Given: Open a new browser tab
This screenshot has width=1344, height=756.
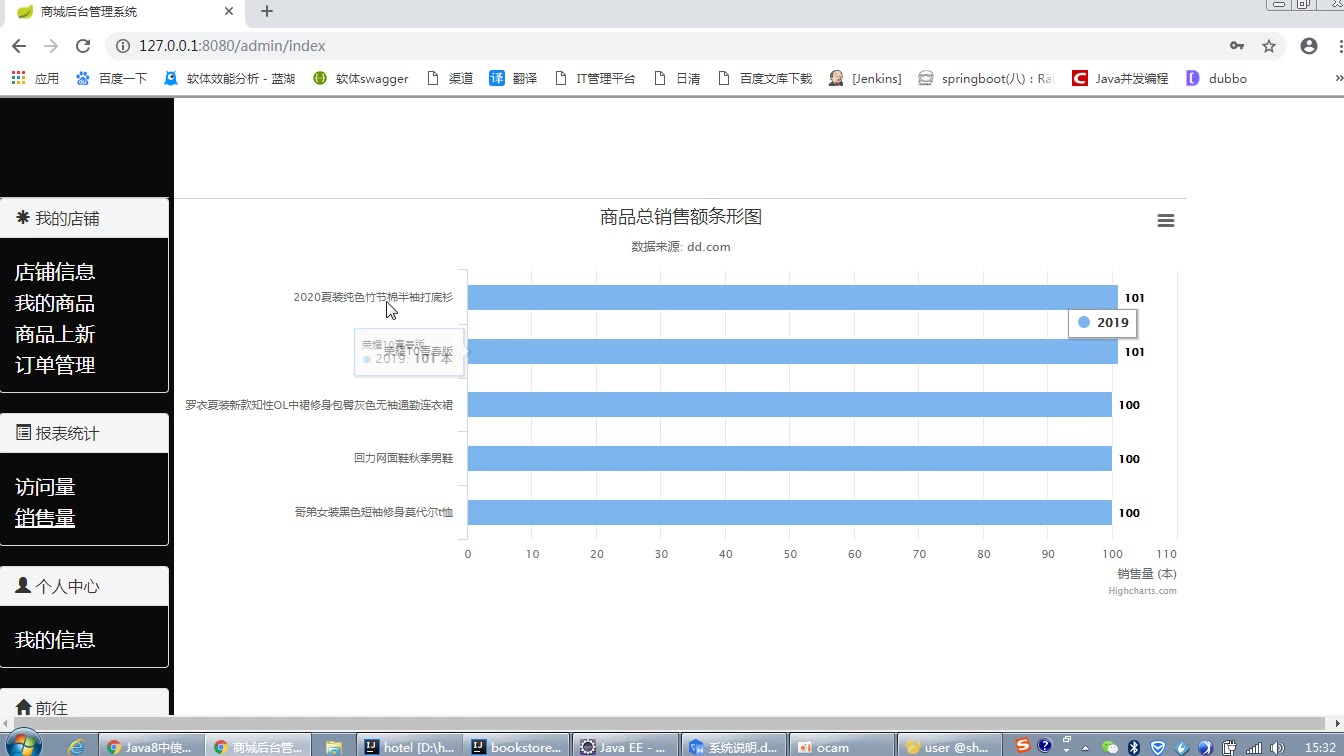Looking at the screenshot, I should (x=267, y=12).
